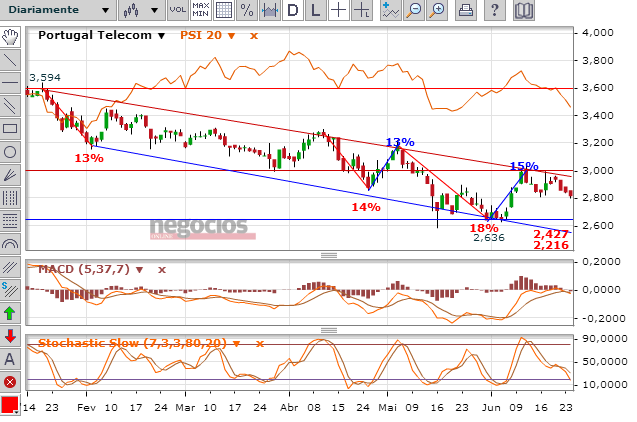This screenshot has height=422, width=637.
Task: Place a red down arrow marker
Action: [x=10, y=336]
